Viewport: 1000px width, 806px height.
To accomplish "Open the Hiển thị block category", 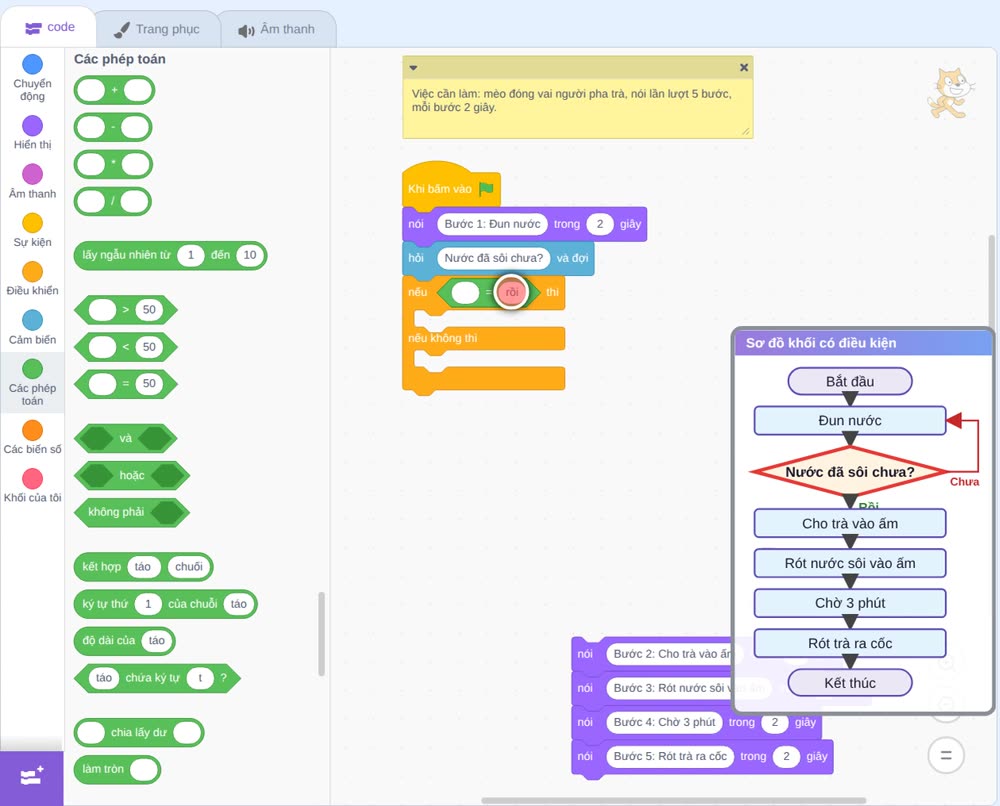I will 32,133.
